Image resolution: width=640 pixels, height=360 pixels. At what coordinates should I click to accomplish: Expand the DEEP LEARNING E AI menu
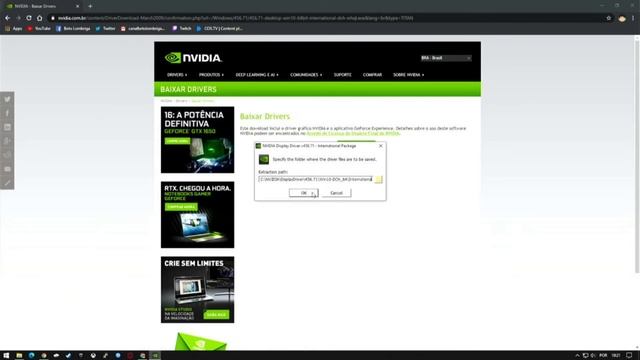(257, 75)
